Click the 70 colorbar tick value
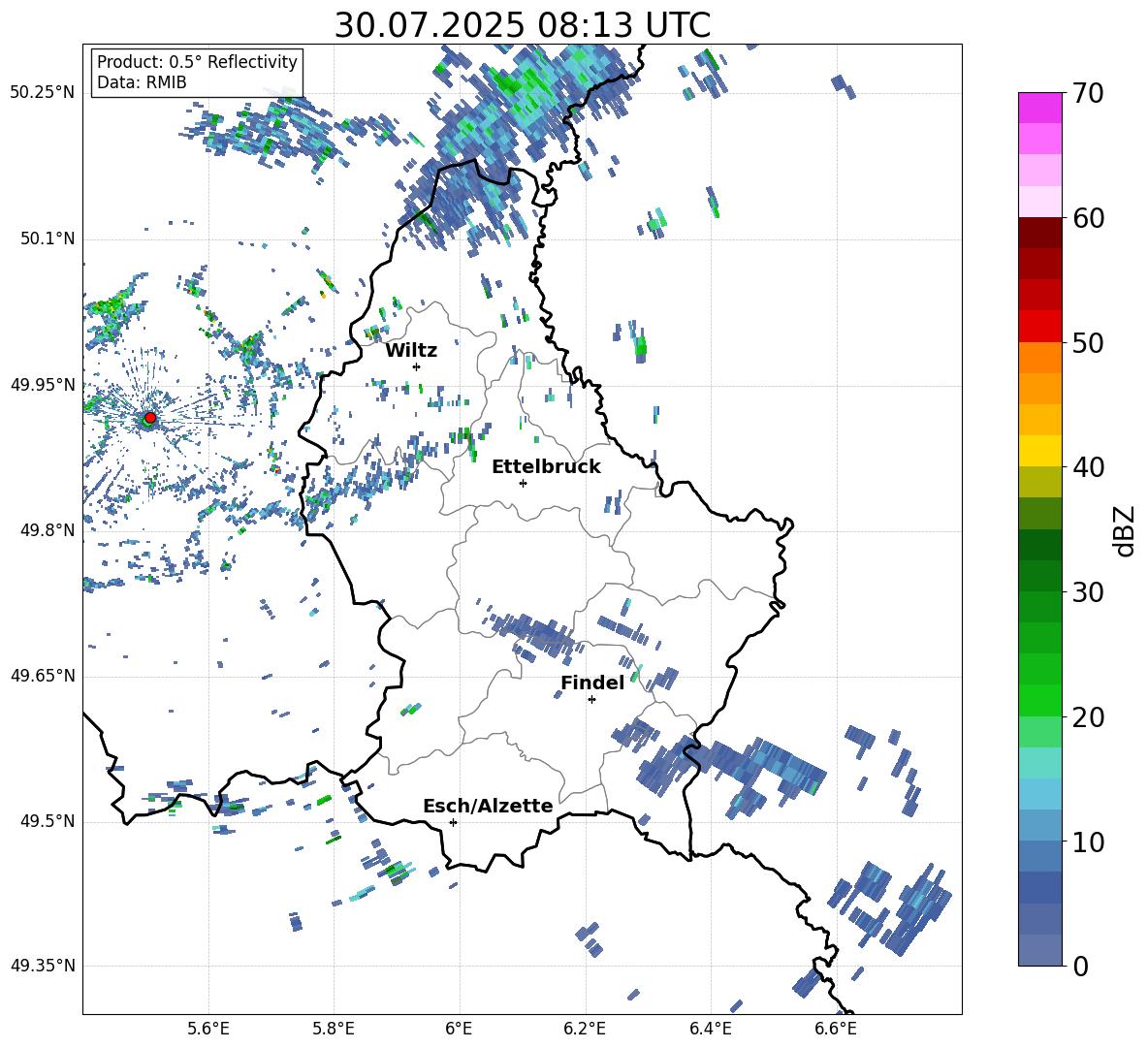Viewport: 1148px width, 1048px height. (1088, 94)
